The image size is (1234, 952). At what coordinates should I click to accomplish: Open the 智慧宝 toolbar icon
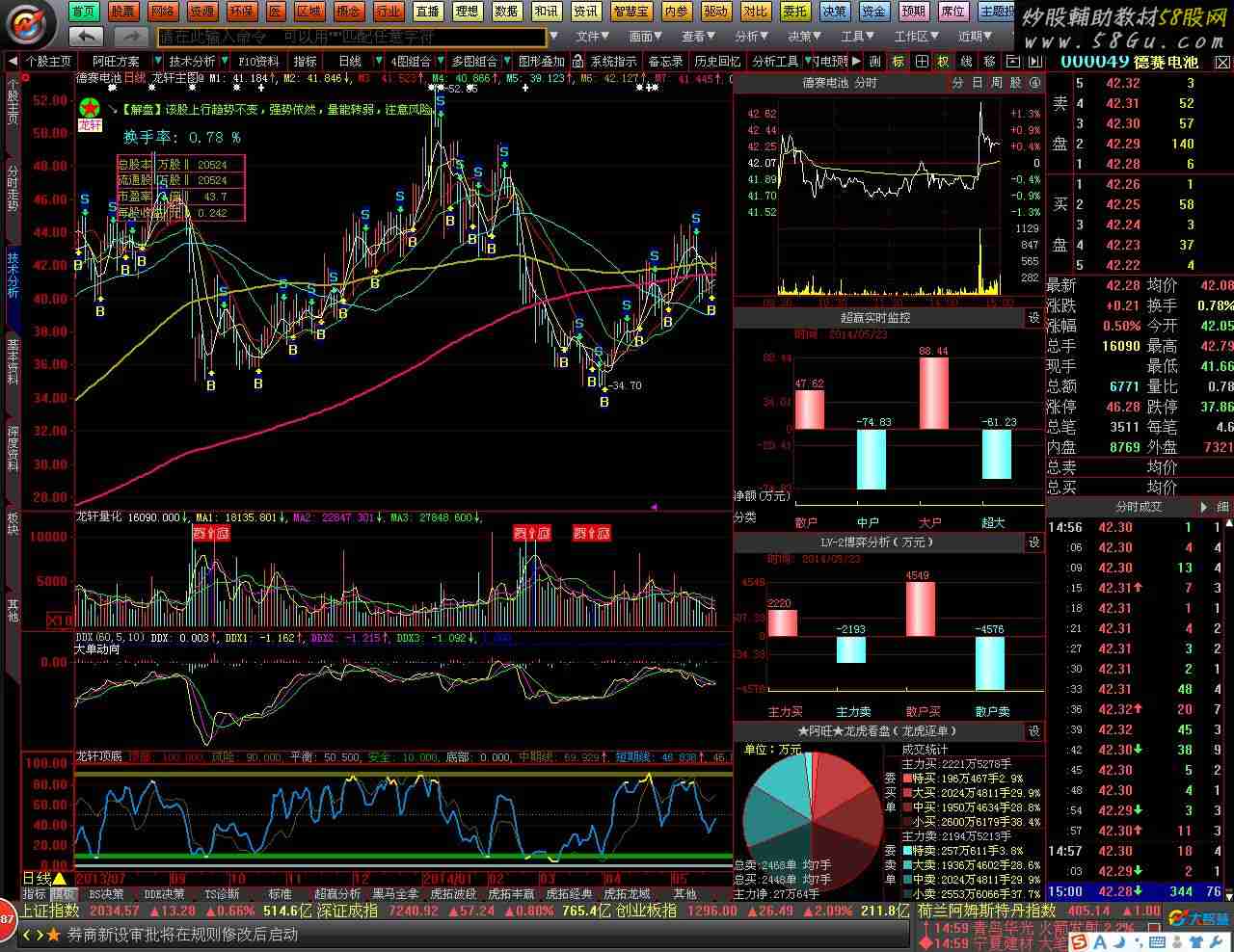pos(631,12)
